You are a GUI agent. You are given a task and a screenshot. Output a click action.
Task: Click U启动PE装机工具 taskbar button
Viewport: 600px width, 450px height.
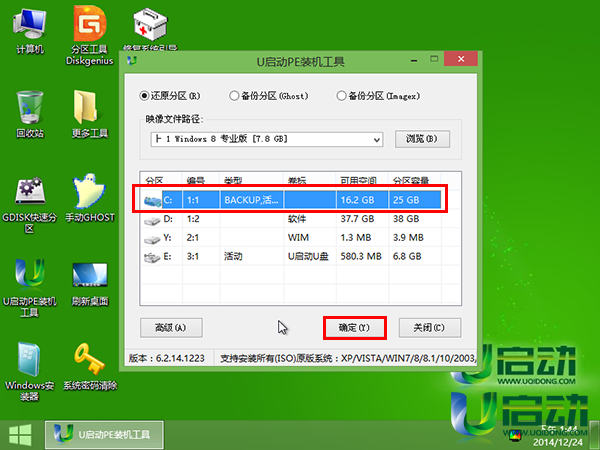pyautogui.click(x=104, y=435)
